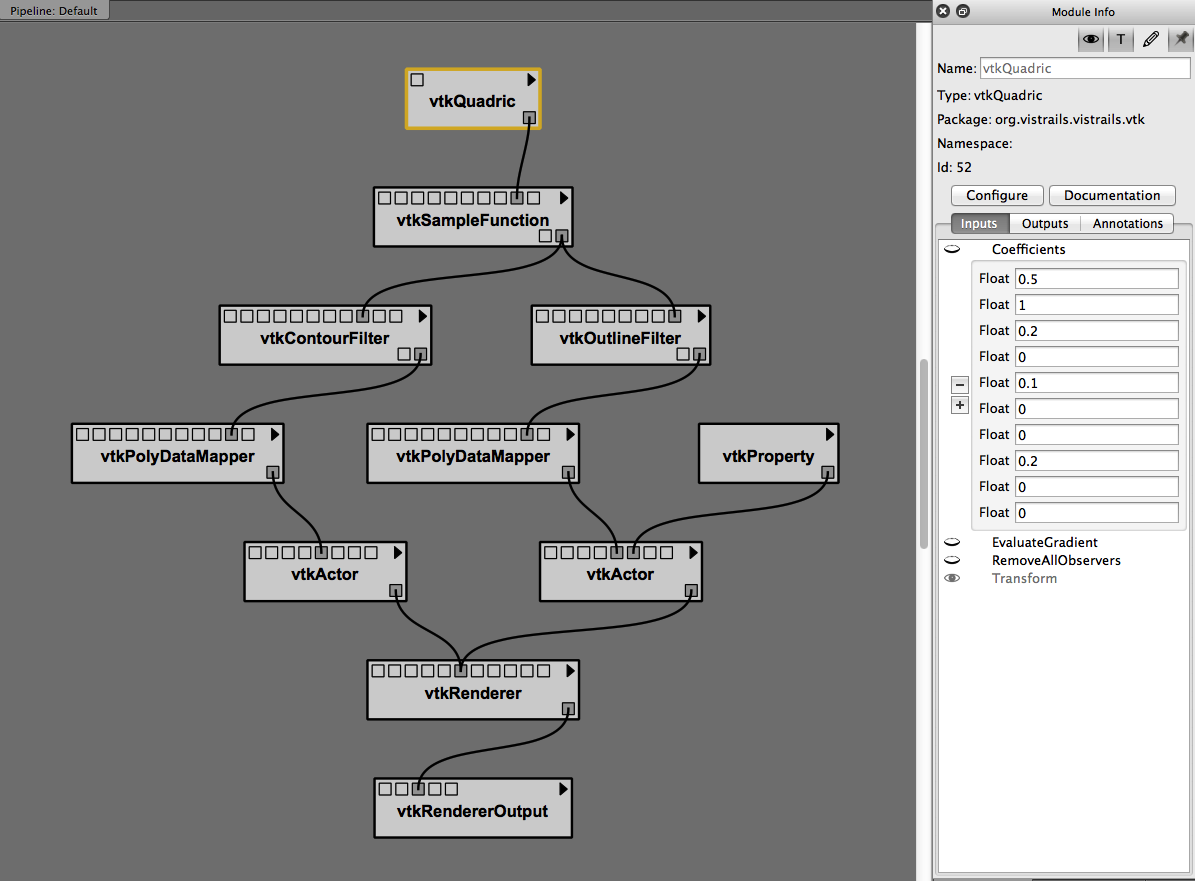Open the vtkRenderer module triangle menu
This screenshot has height=881, width=1195.
(569, 671)
